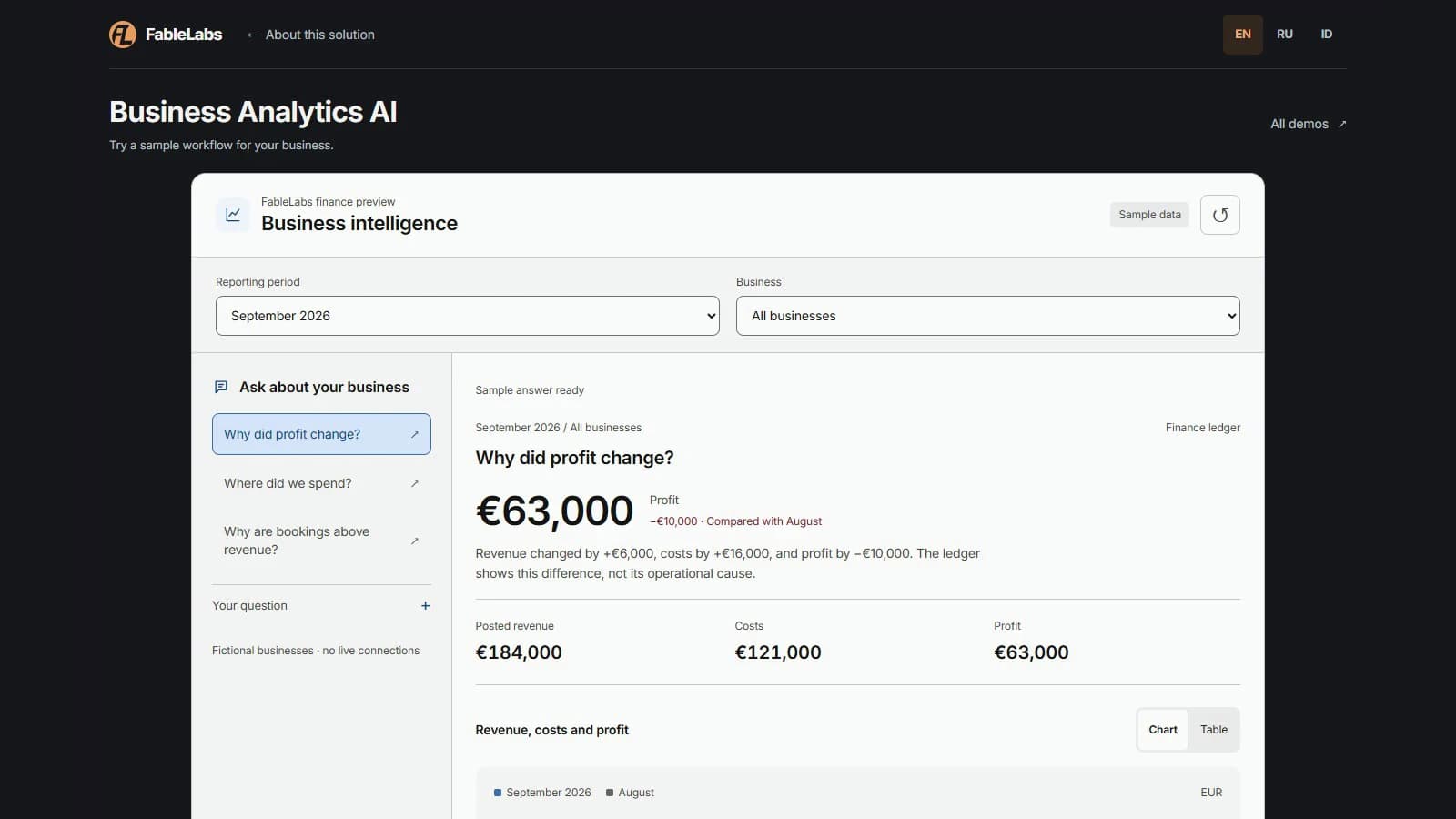Click the EUR currency label

1211,793
